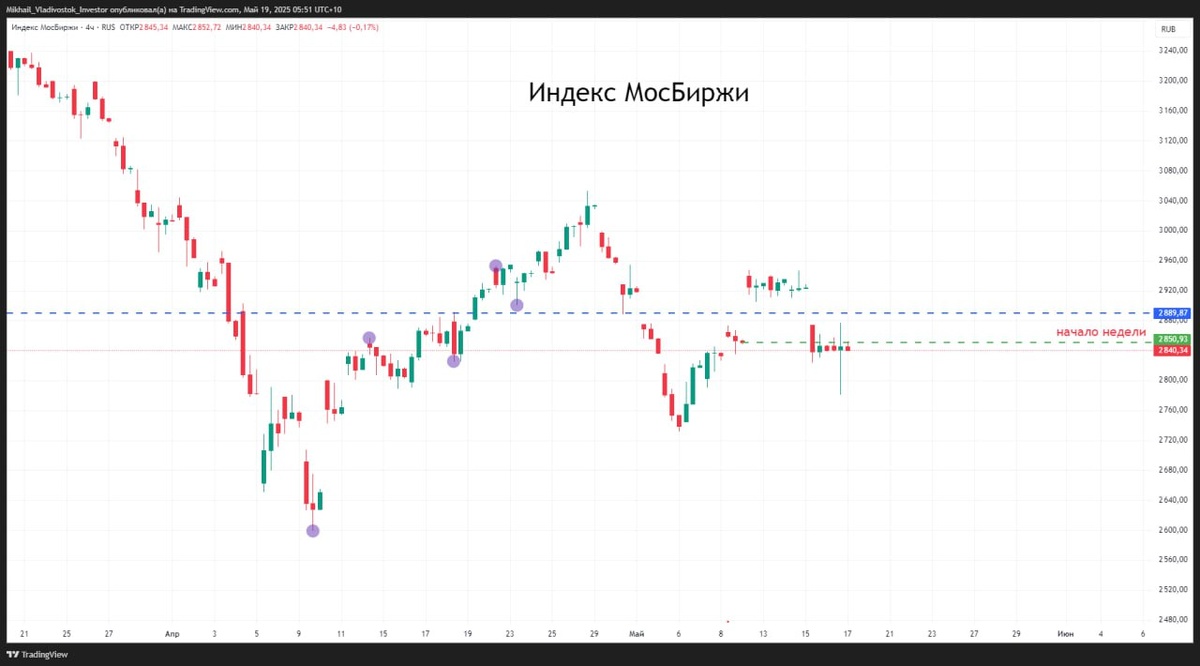
Task: Select the purple marker at the 2600 low
Action: (313, 531)
